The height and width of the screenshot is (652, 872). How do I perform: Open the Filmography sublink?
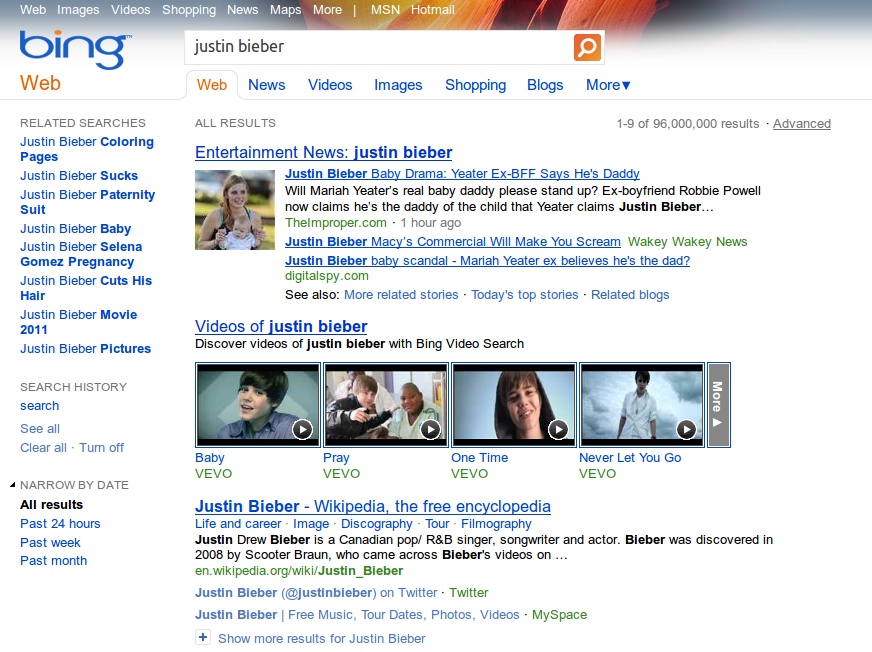coord(496,524)
